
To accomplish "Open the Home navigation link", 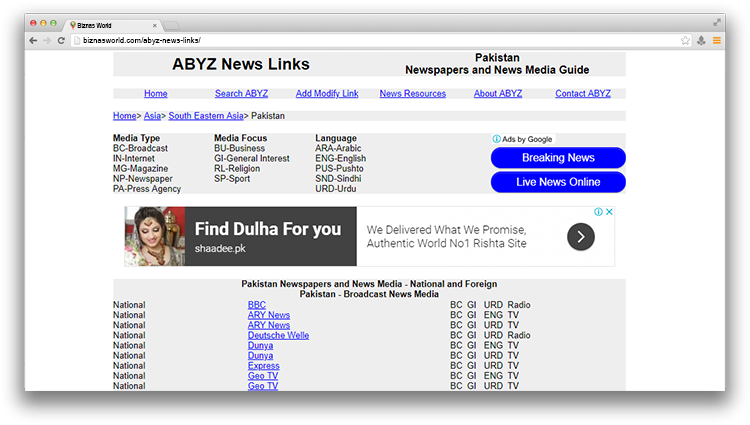I will coord(156,94).
